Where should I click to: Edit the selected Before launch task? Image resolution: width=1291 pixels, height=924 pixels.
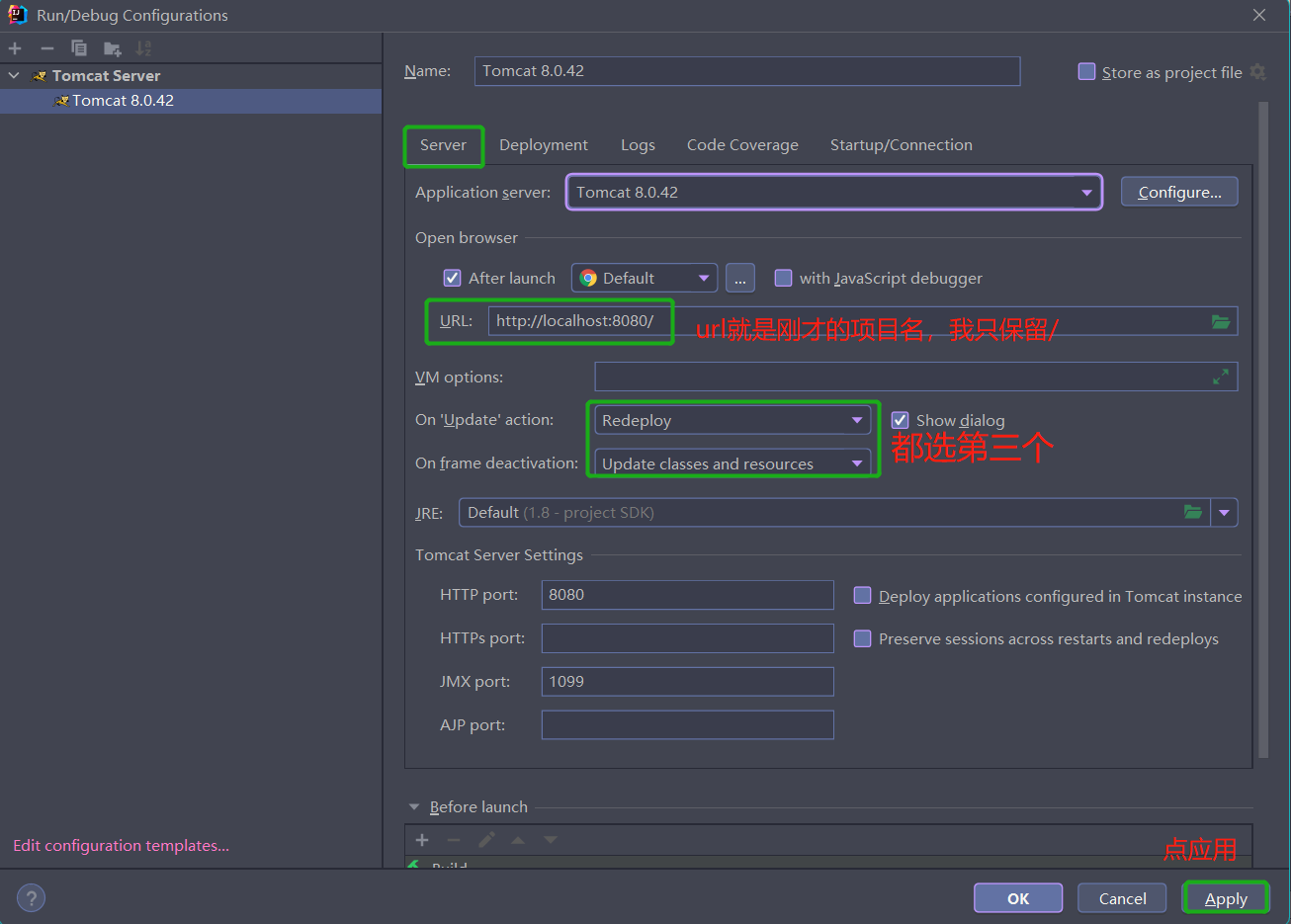point(486,840)
